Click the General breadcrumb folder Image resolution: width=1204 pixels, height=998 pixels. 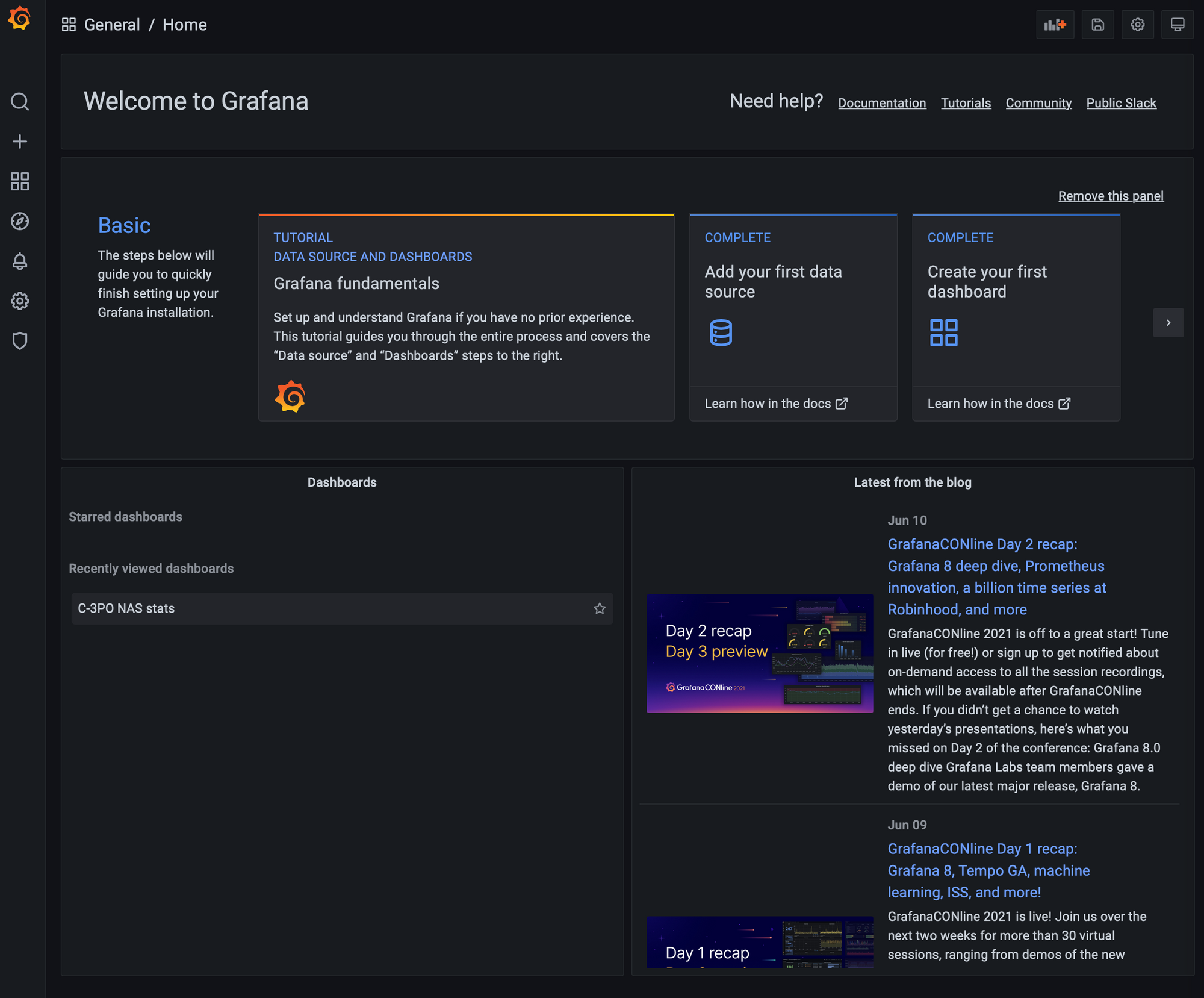[112, 25]
